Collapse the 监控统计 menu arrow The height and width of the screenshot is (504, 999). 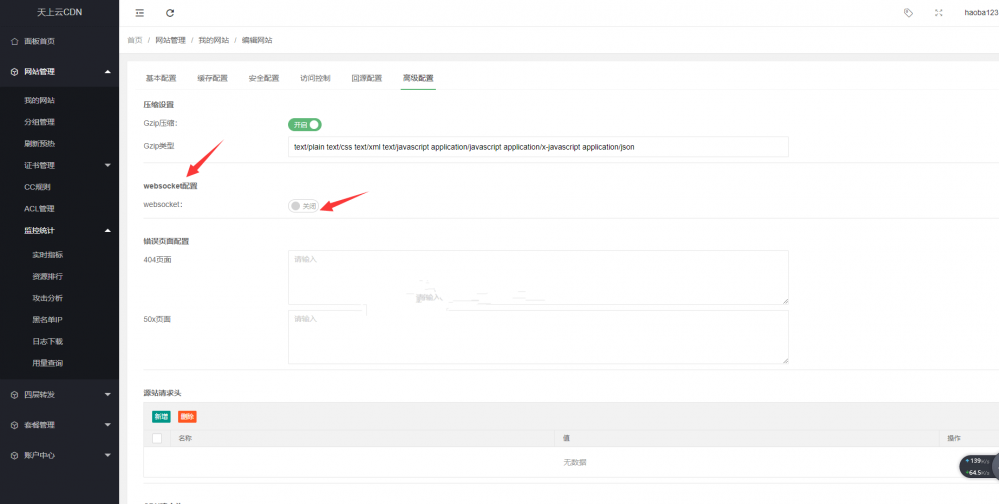pyautogui.click(x=108, y=231)
